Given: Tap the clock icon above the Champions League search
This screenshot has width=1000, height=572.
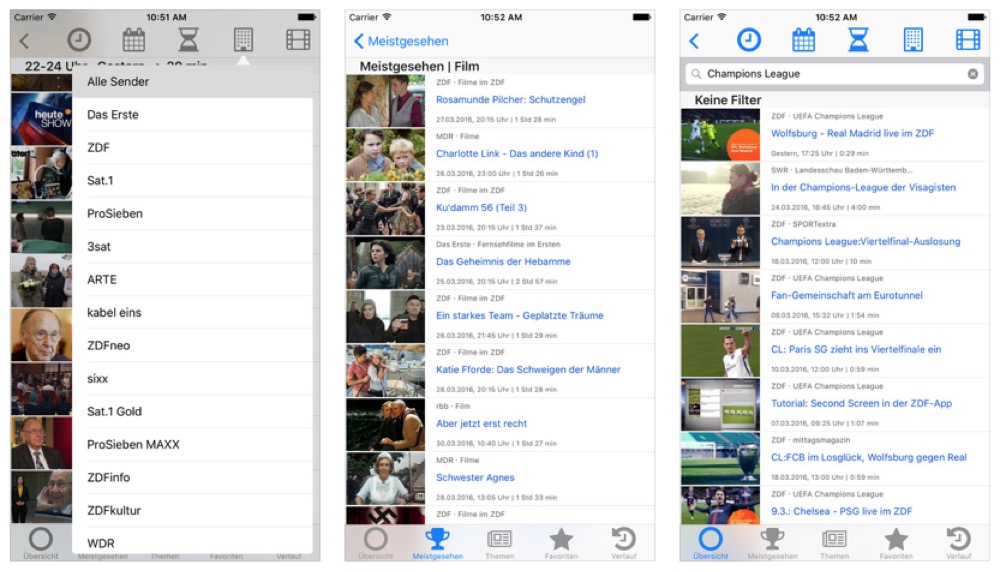Looking at the screenshot, I should [748, 40].
